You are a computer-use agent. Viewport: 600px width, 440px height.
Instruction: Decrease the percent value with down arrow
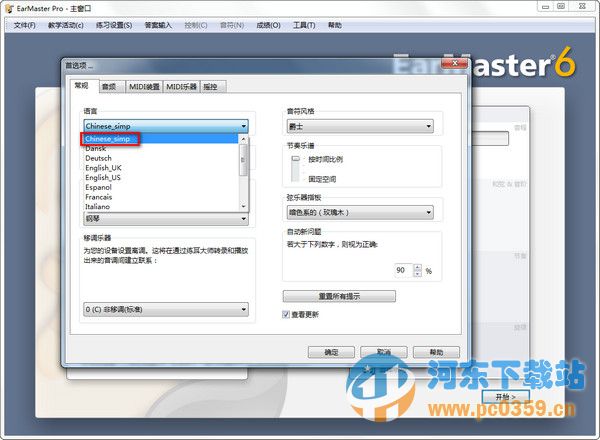(417, 274)
